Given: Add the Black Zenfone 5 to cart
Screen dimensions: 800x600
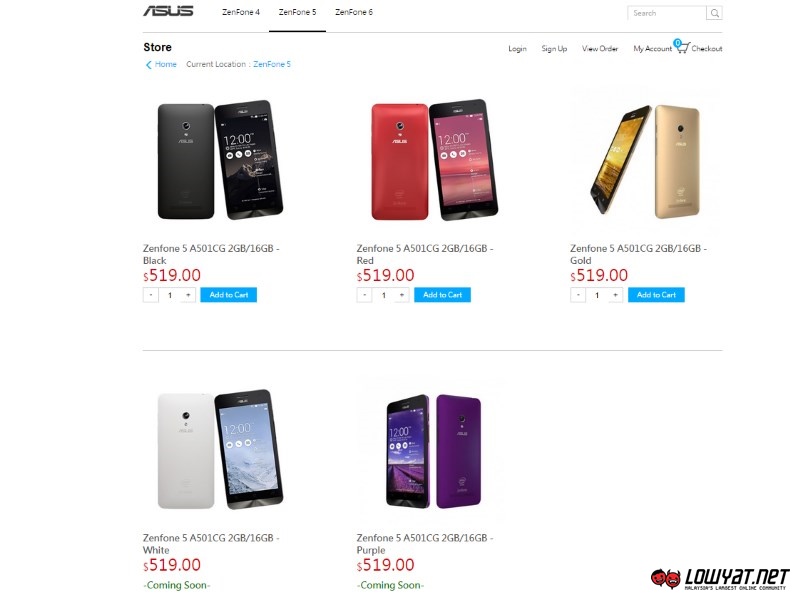Looking at the screenshot, I should (x=229, y=295).
